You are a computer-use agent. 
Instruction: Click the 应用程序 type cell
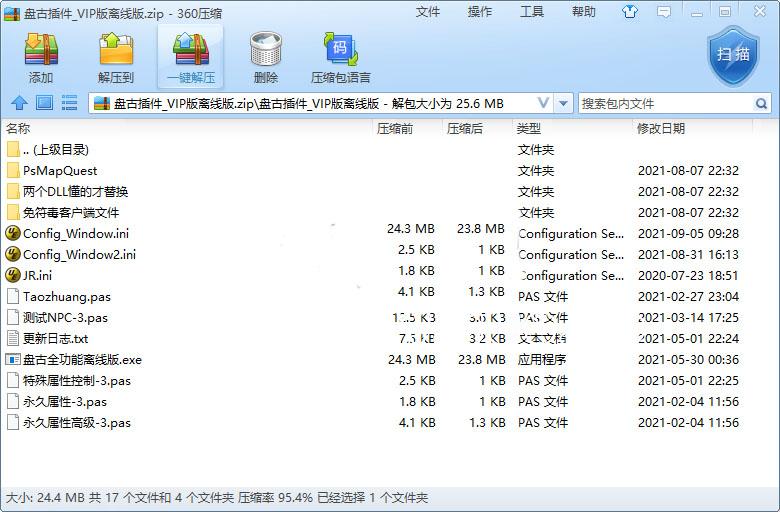coord(542,360)
